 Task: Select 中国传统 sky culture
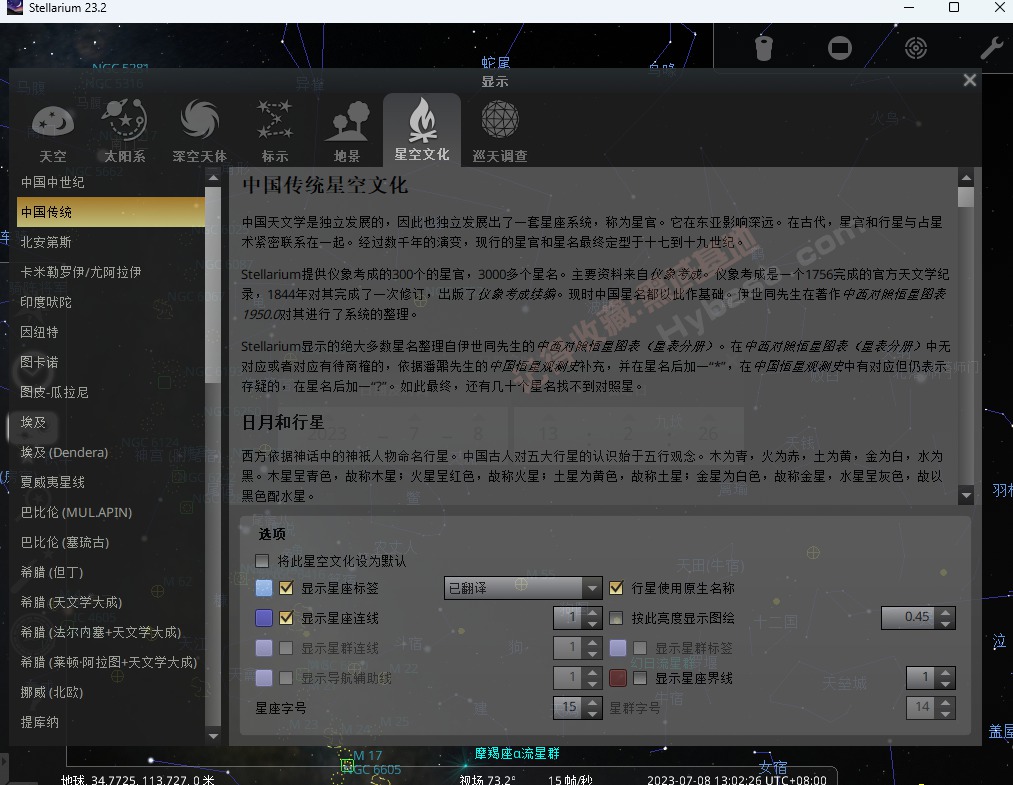110,212
